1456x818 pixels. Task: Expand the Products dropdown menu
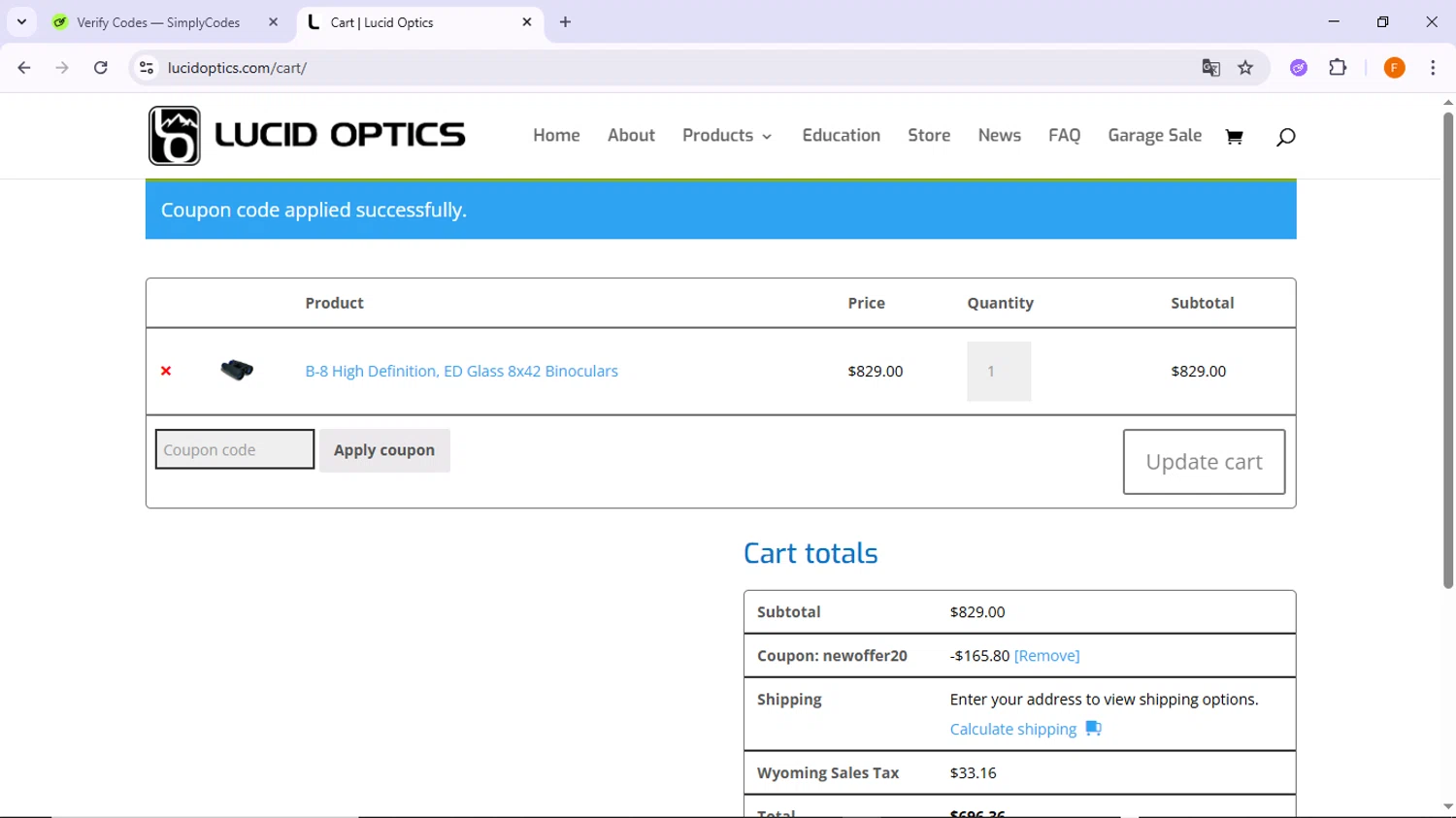point(727,136)
